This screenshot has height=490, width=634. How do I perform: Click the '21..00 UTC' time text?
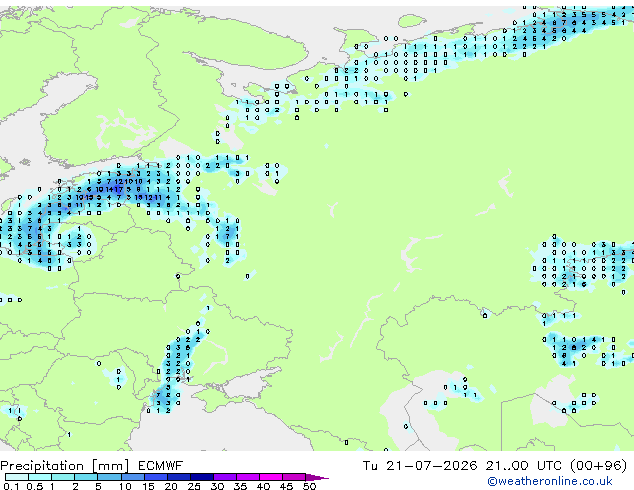click(524, 466)
